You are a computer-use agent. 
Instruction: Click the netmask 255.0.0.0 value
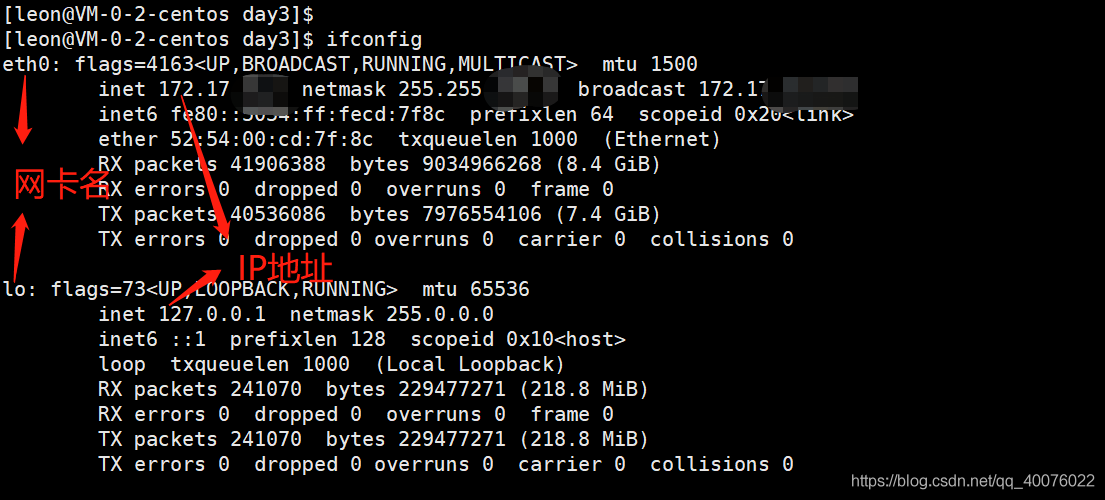pyautogui.click(x=392, y=314)
